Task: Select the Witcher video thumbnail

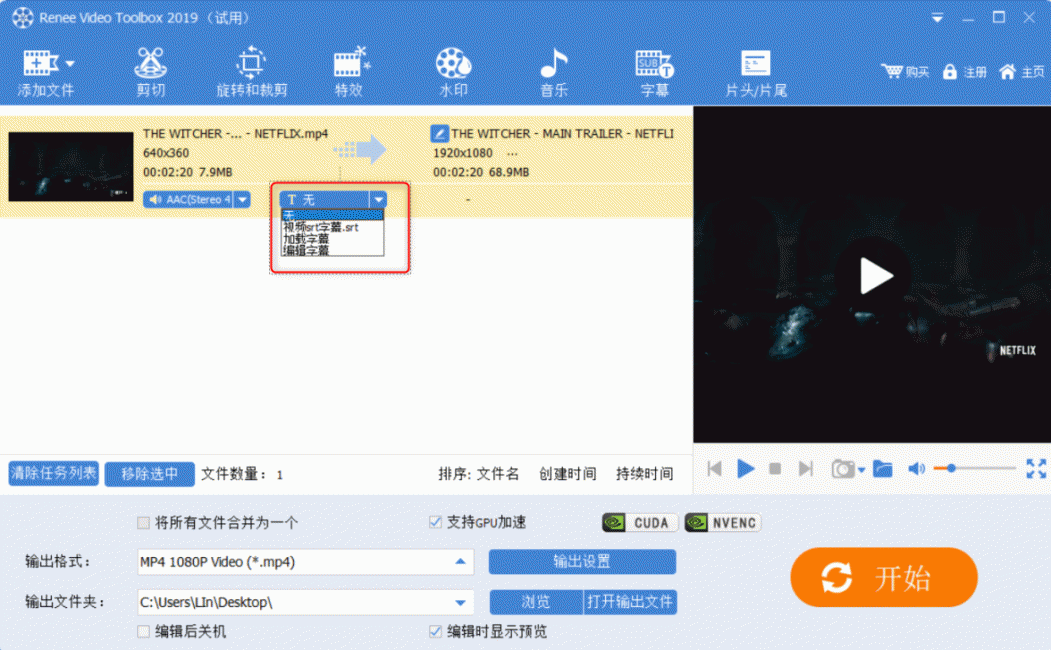Action: 71,166
